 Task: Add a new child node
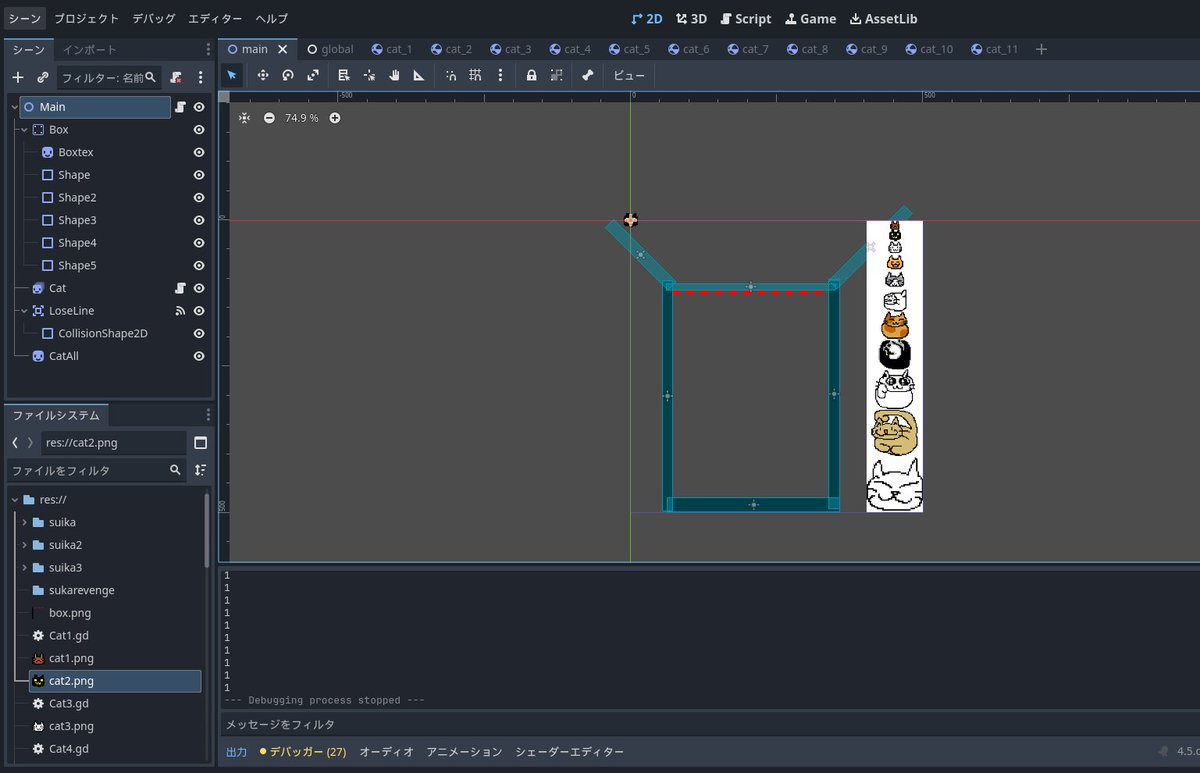(x=17, y=77)
